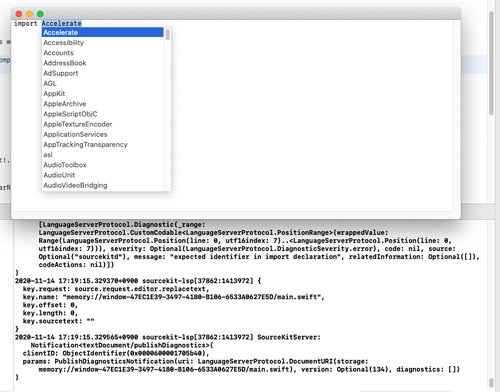Click the key.request log line
Image resolution: width=500 pixels, height=392 pixels.
pyautogui.click(x=116, y=289)
